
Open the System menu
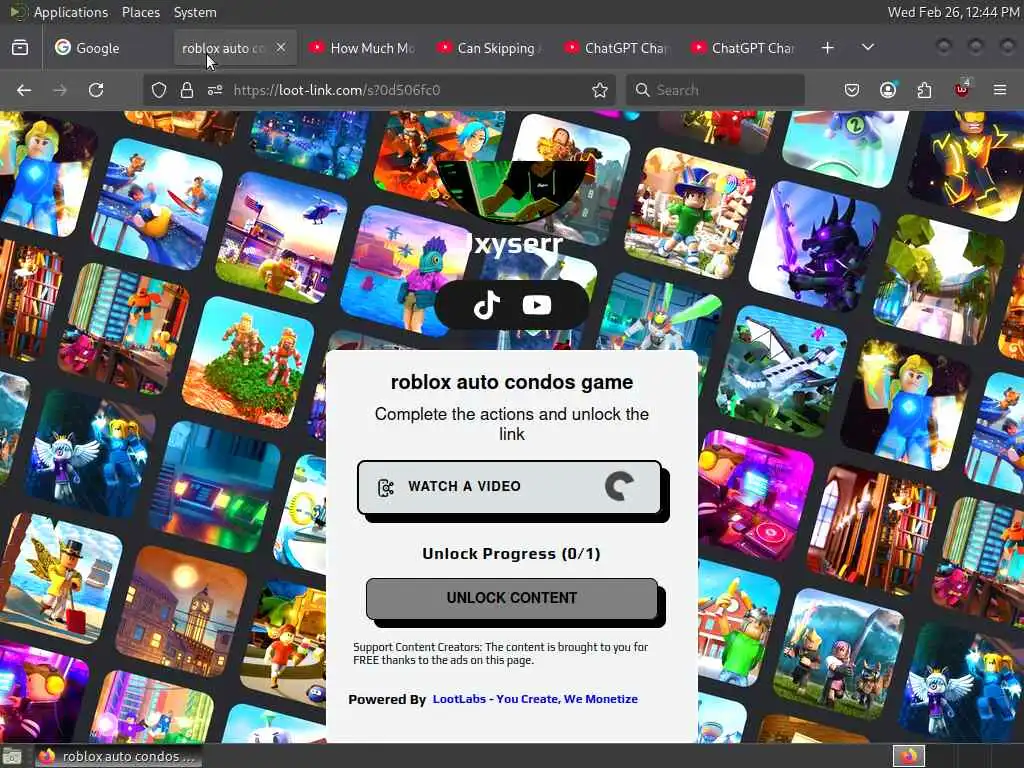(x=195, y=12)
